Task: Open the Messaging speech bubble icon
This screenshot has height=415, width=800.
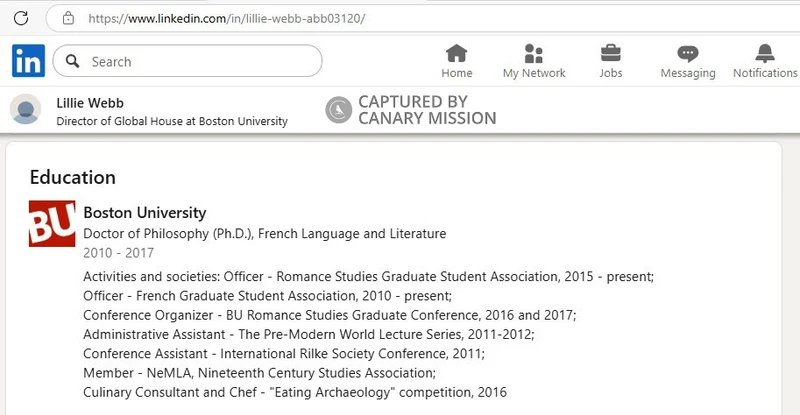Action: pyautogui.click(x=688, y=53)
